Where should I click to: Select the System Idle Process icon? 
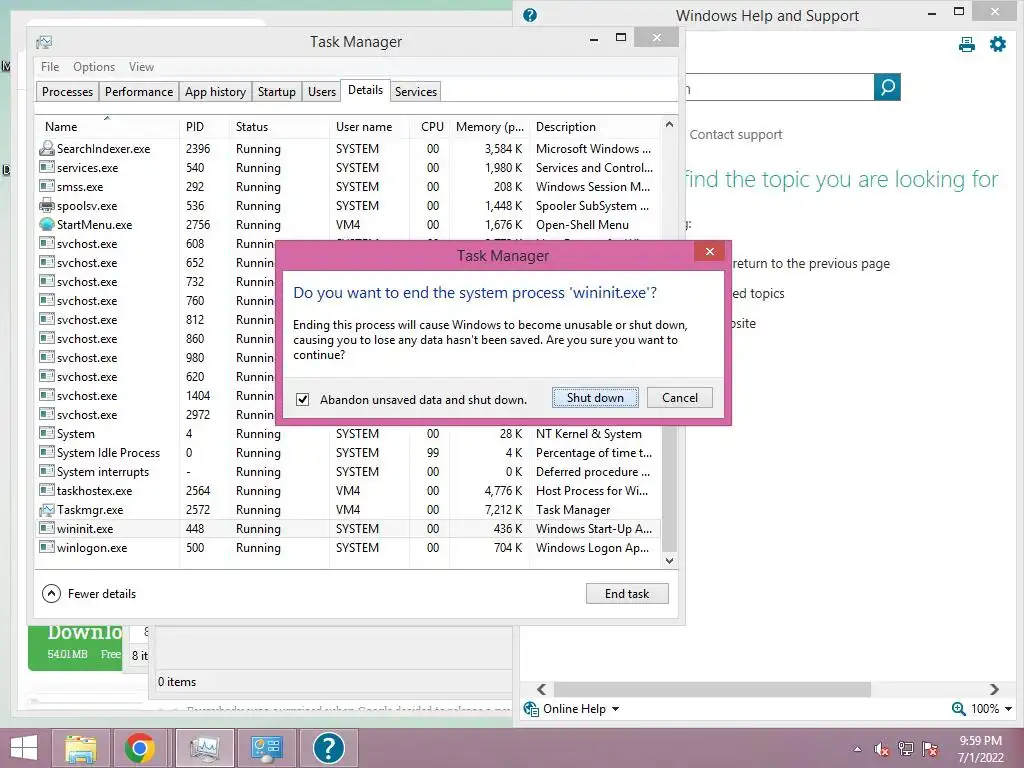(x=46, y=453)
